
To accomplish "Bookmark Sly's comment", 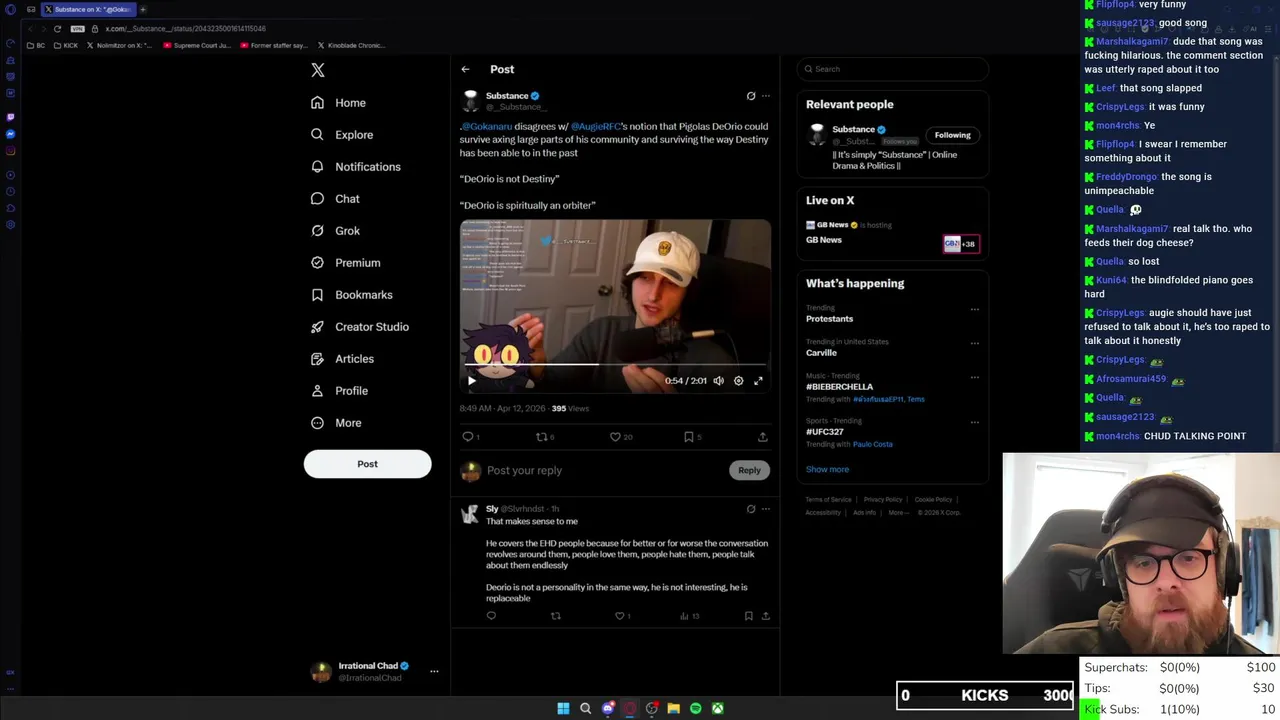I will pyautogui.click(x=748, y=616).
